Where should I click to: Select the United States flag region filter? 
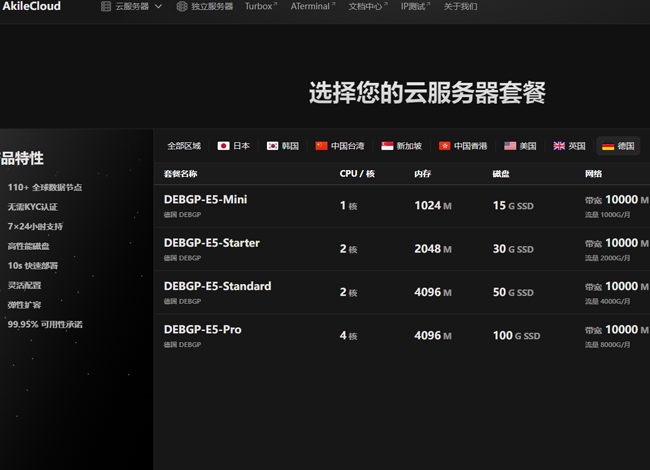[510, 146]
